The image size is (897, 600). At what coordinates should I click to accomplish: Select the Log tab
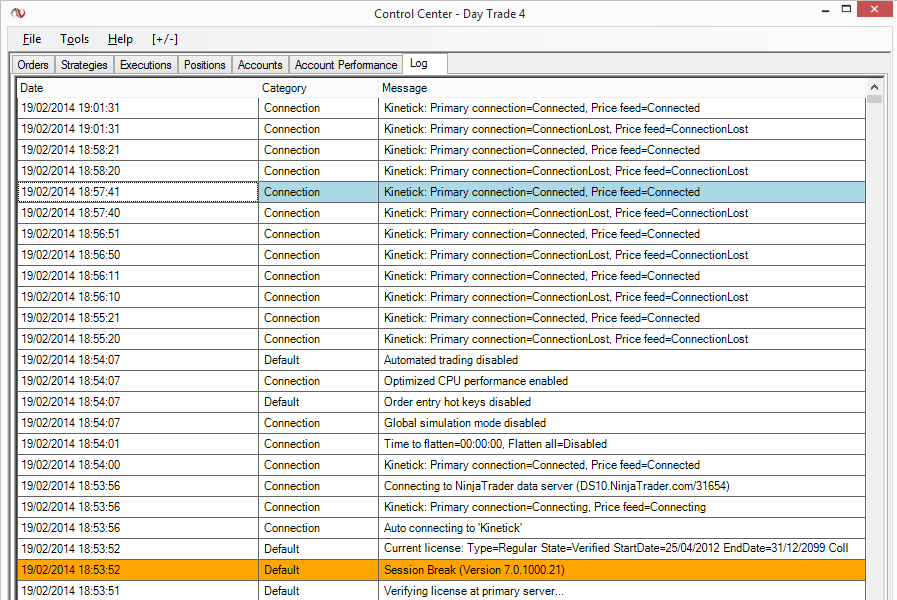coord(424,63)
